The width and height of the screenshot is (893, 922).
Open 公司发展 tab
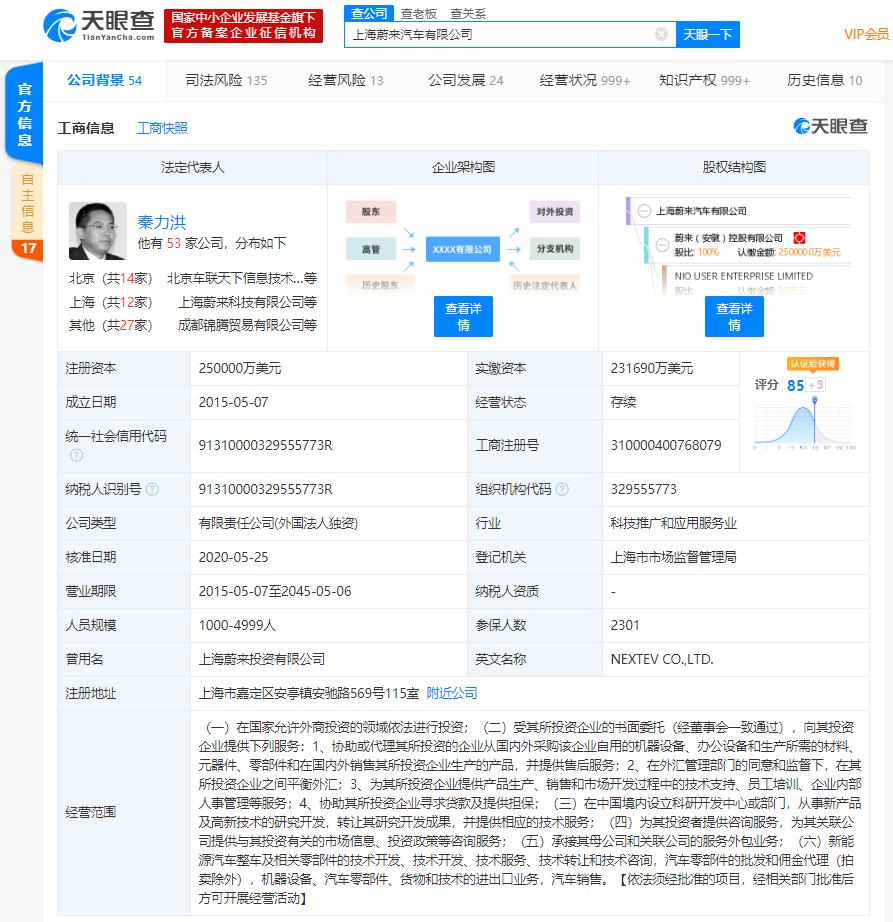466,80
